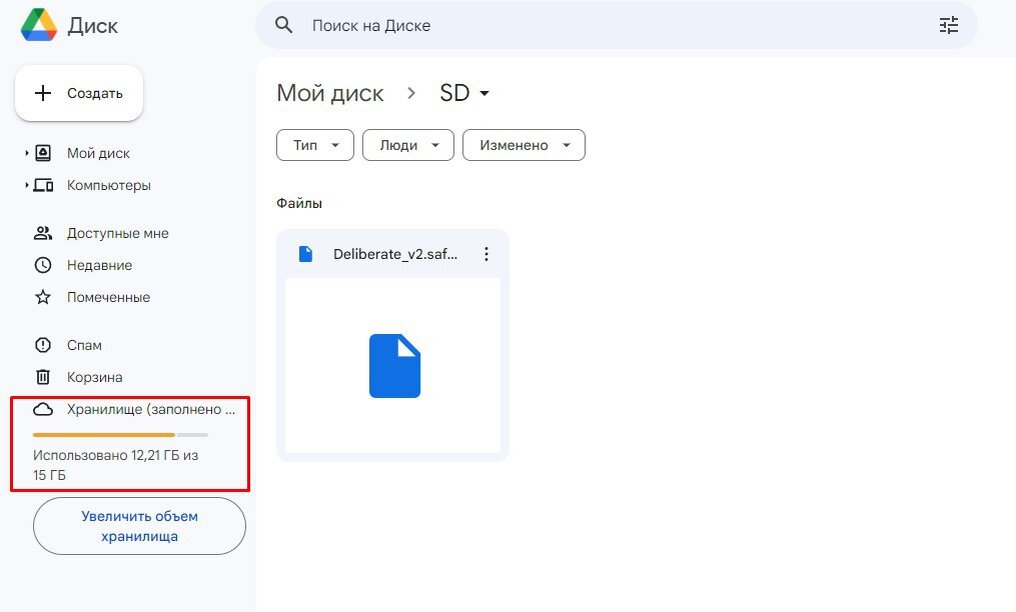Click the Компьютеры devices icon

tap(43, 185)
